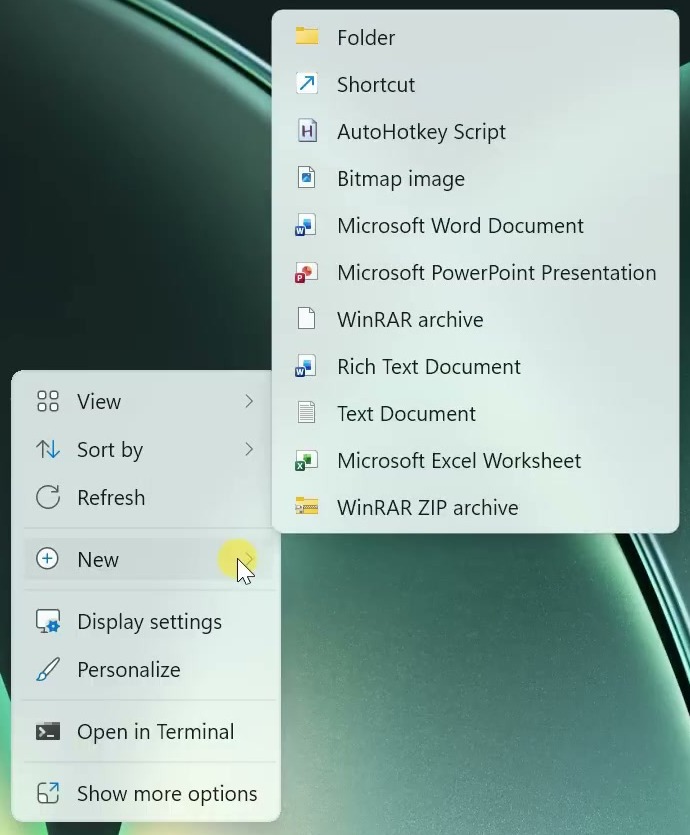690x835 pixels.
Task: Expand the Sort by submenu chevron
Action: click(x=249, y=449)
